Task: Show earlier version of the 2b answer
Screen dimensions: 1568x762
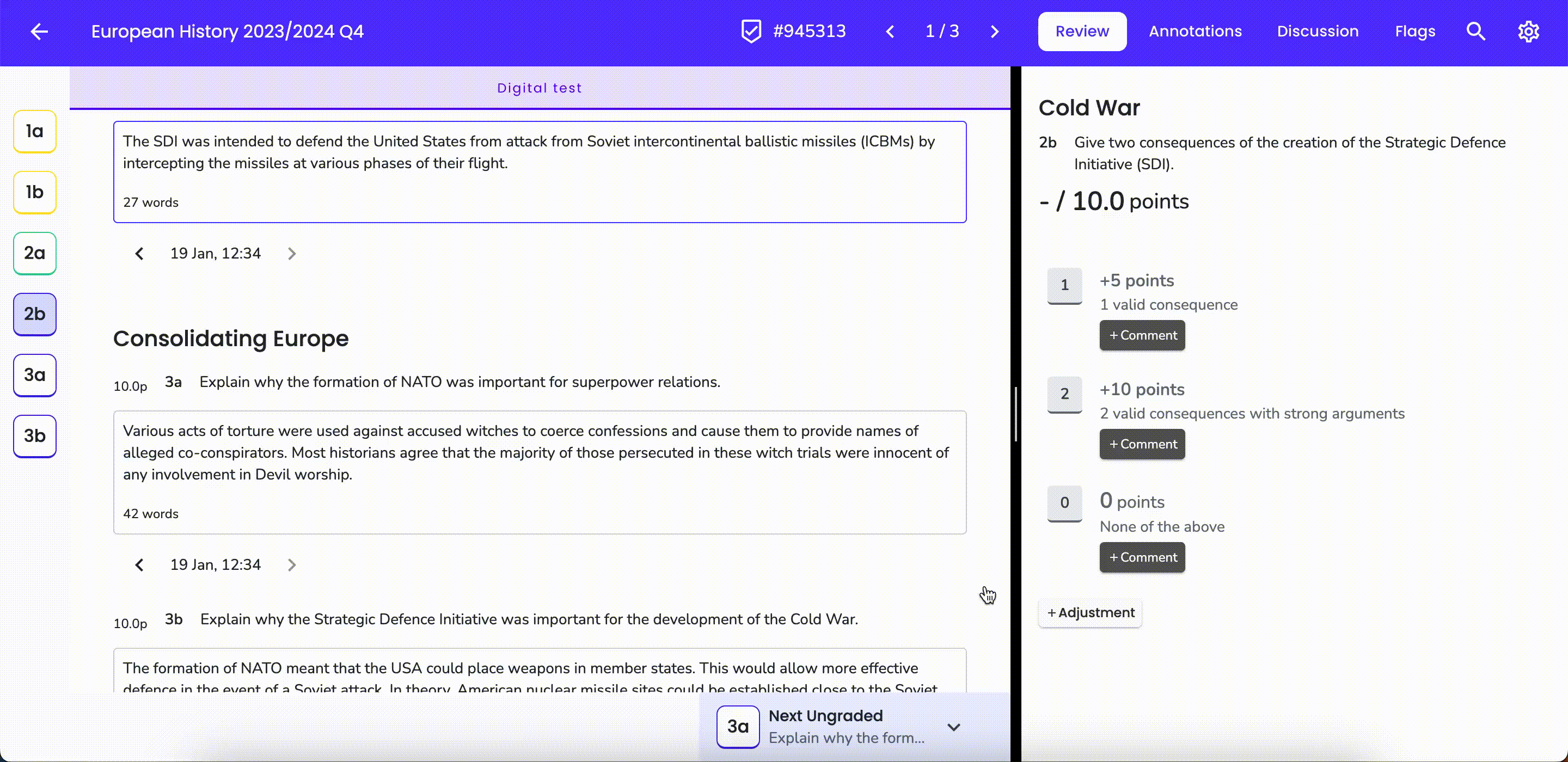Action: [139, 254]
